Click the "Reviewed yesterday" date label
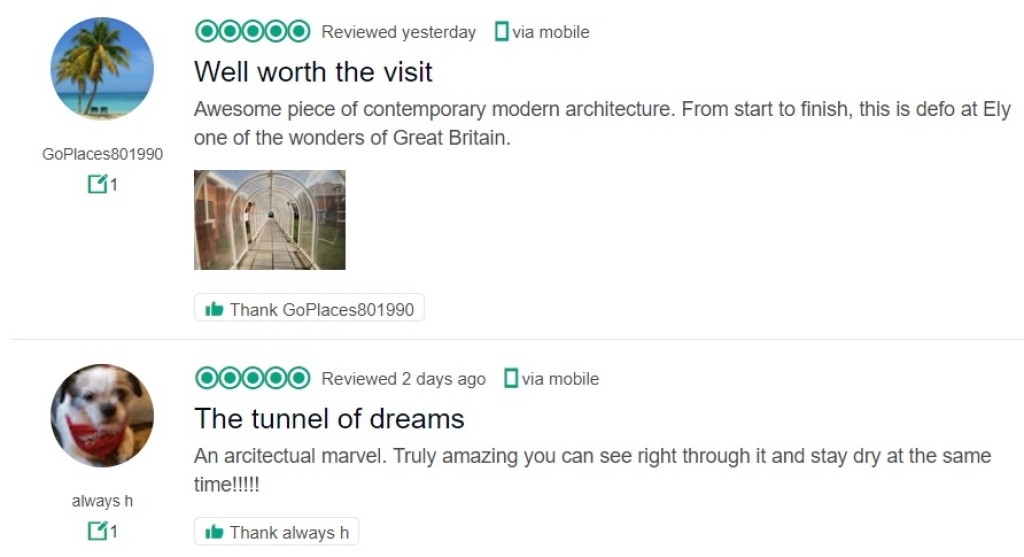 398,32
